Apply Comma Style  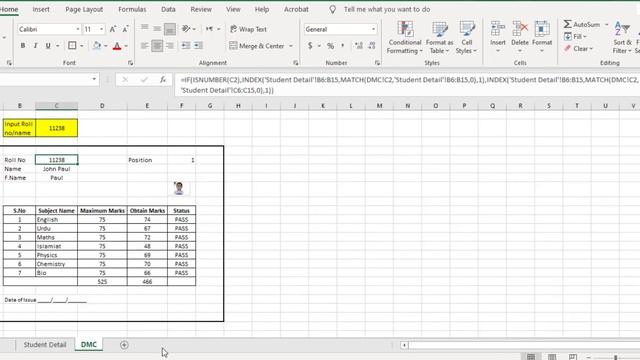click(x=343, y=46)
